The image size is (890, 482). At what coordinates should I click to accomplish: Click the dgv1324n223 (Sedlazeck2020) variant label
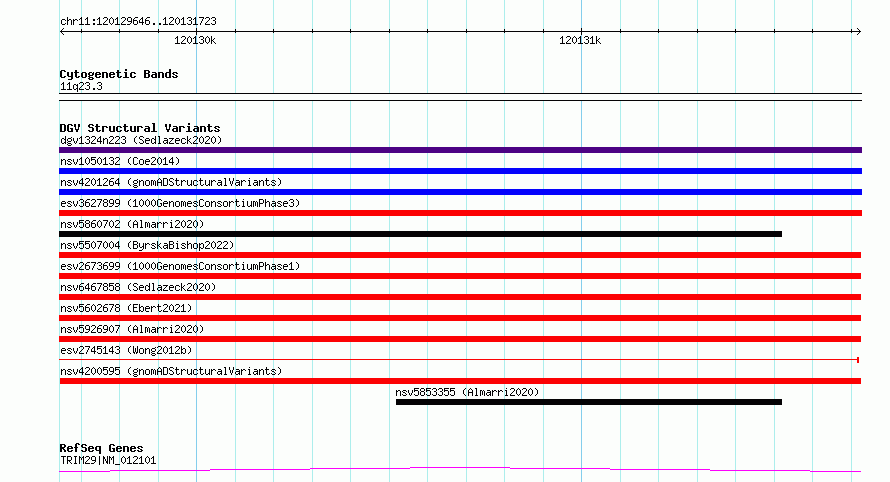click(x=141, y=140)
